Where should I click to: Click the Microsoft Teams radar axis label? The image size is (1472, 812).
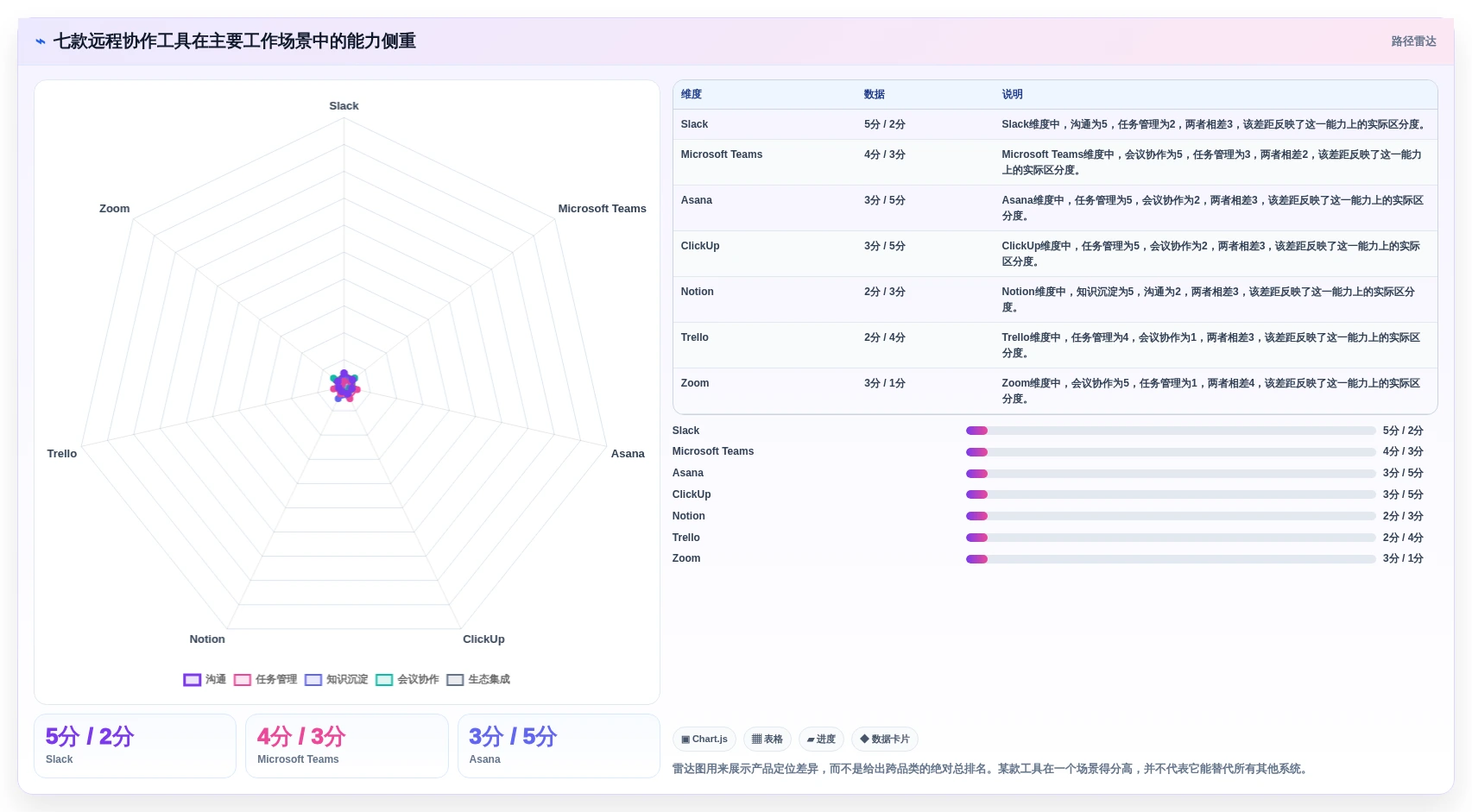[x=602, y=209]
